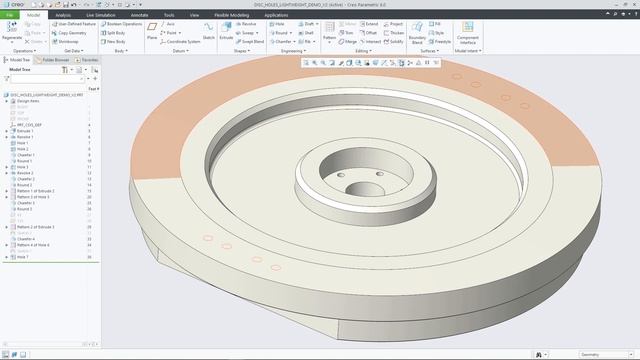Click the Pattern tool icon

pos(329,28)
